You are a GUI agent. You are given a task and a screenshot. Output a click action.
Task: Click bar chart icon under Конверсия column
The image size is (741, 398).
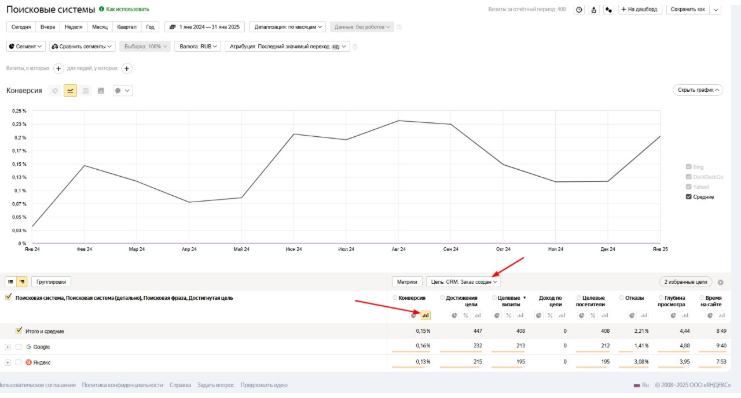point(425,315)
